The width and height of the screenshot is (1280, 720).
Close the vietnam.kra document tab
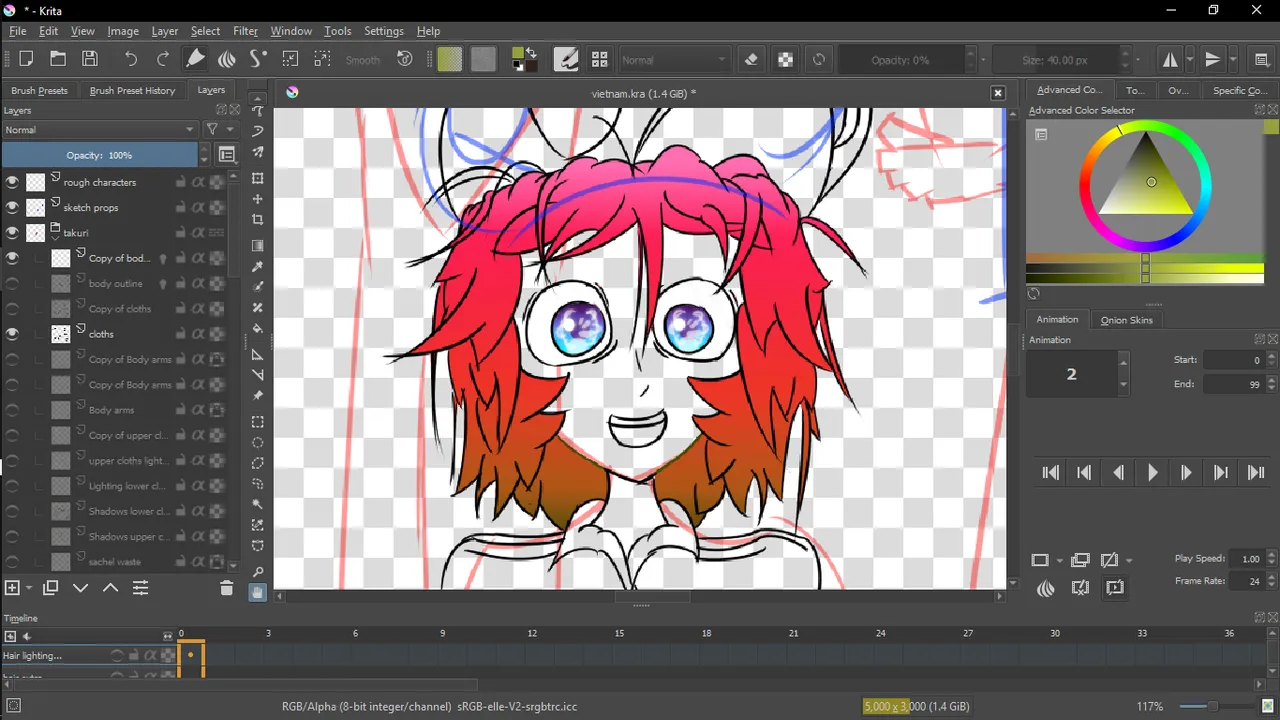[997, 93]
